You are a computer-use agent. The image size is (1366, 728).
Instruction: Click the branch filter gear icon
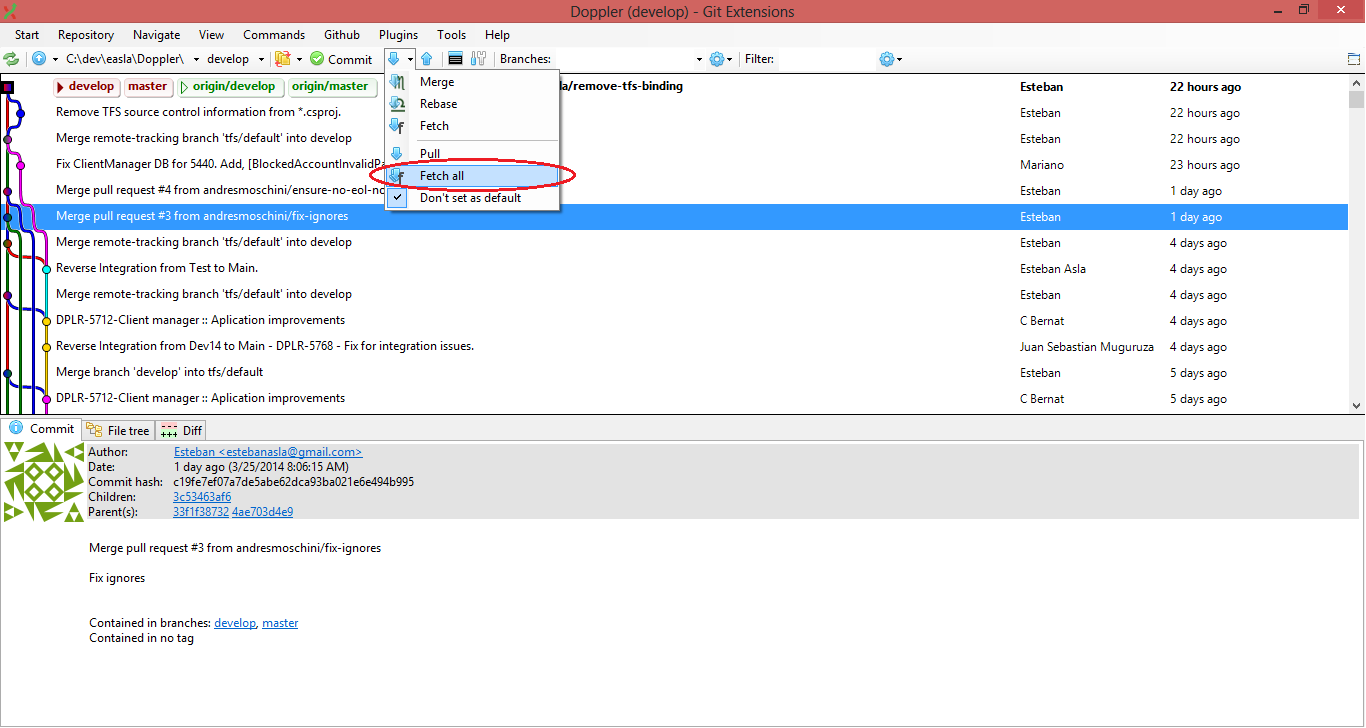pos(717,59)
